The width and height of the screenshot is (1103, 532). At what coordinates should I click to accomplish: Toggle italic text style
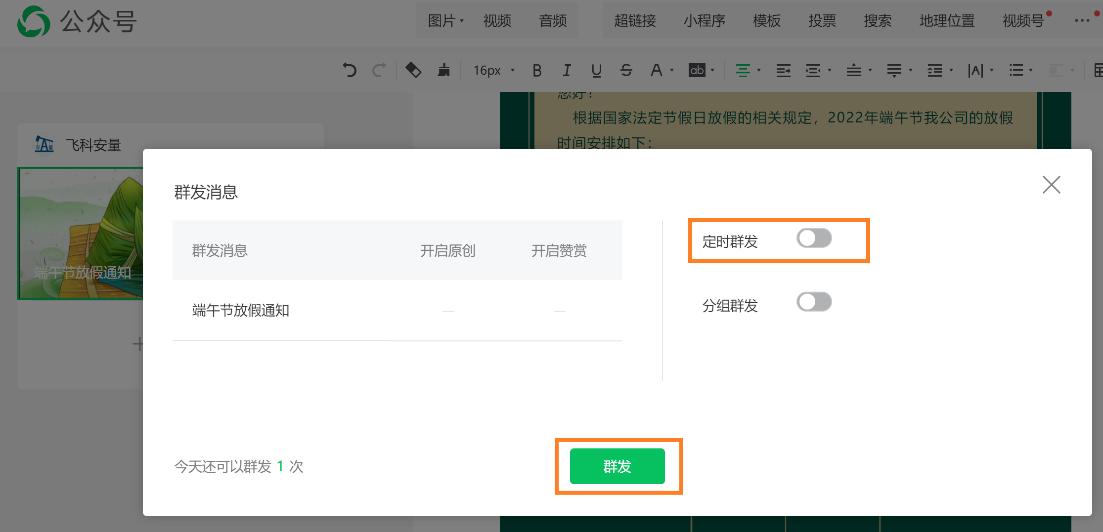[x=567, y=70]
